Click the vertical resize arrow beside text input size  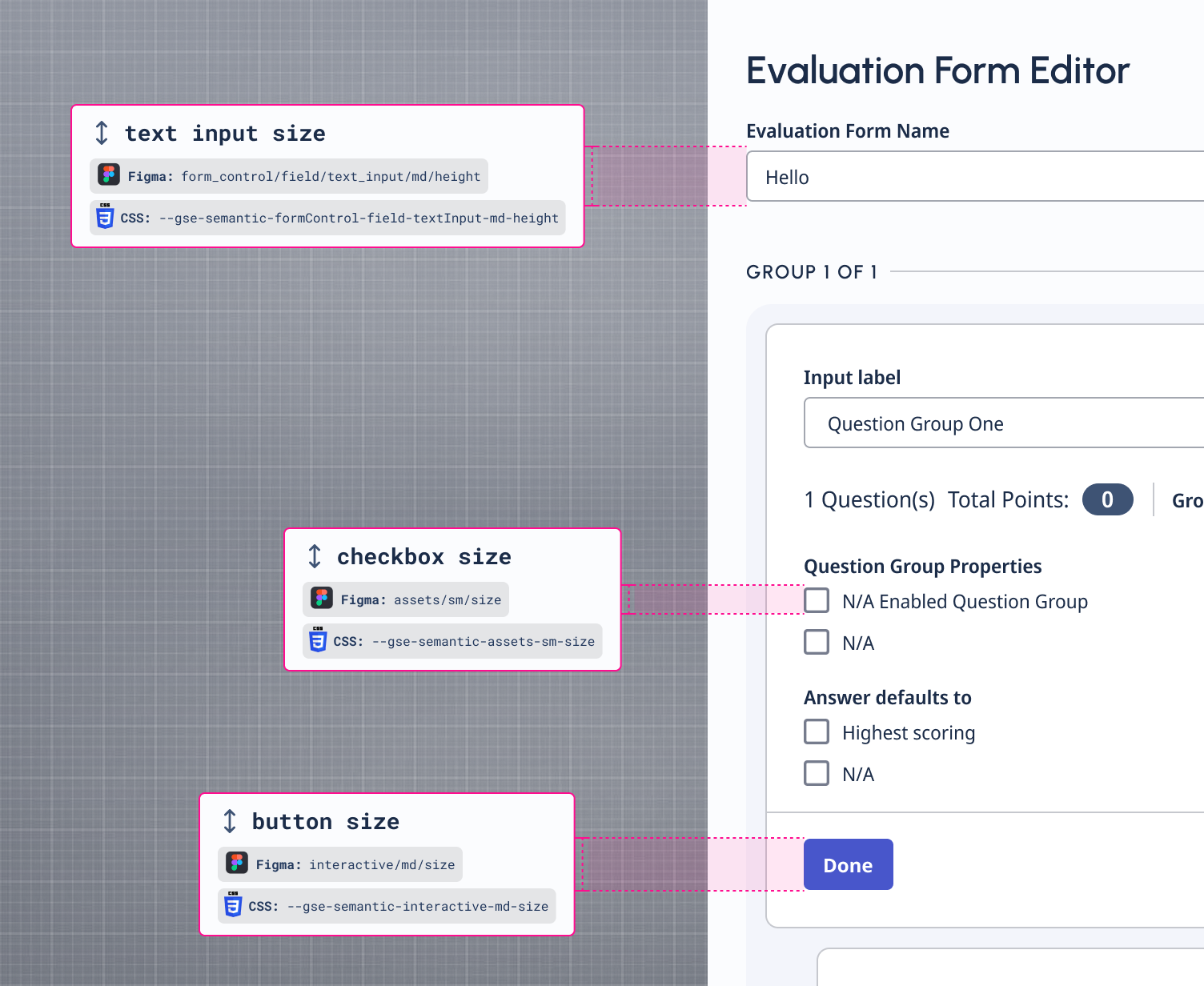click(x=102, y=133)
